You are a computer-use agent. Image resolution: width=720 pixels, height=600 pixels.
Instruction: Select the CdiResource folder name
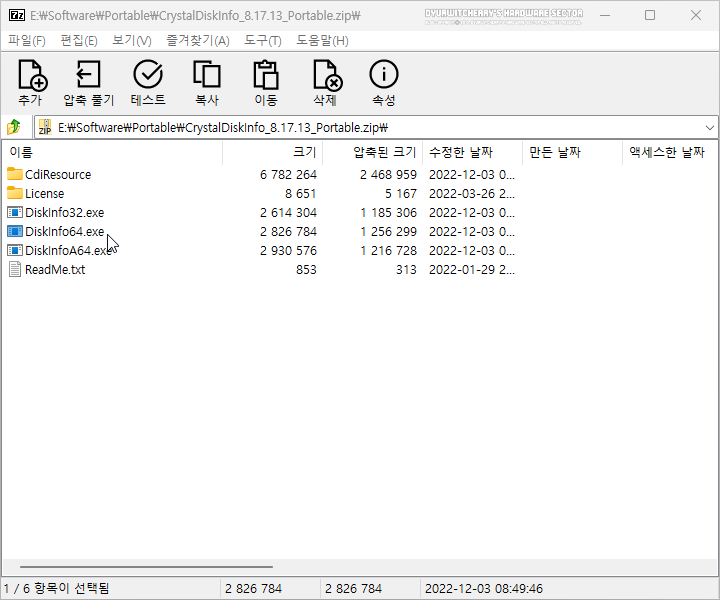tap(58, 174)
